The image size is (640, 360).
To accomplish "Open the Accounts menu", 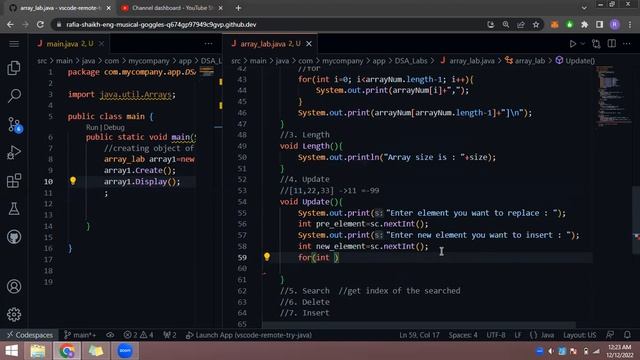I will pos(14,287).
